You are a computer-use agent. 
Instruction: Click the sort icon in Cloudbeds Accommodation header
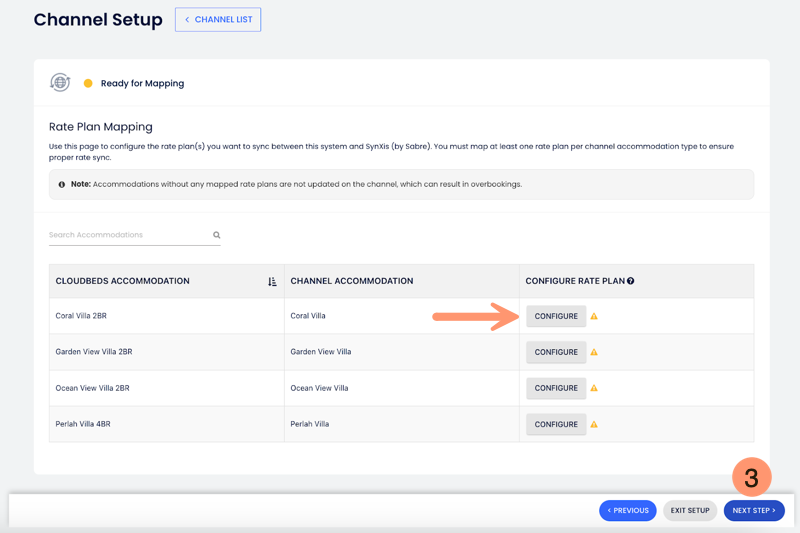272,282
